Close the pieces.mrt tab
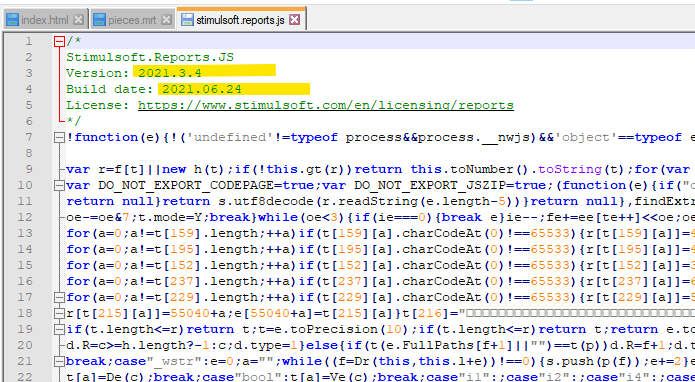The width and height of the screenshot is (695, 382). (166, 20)
